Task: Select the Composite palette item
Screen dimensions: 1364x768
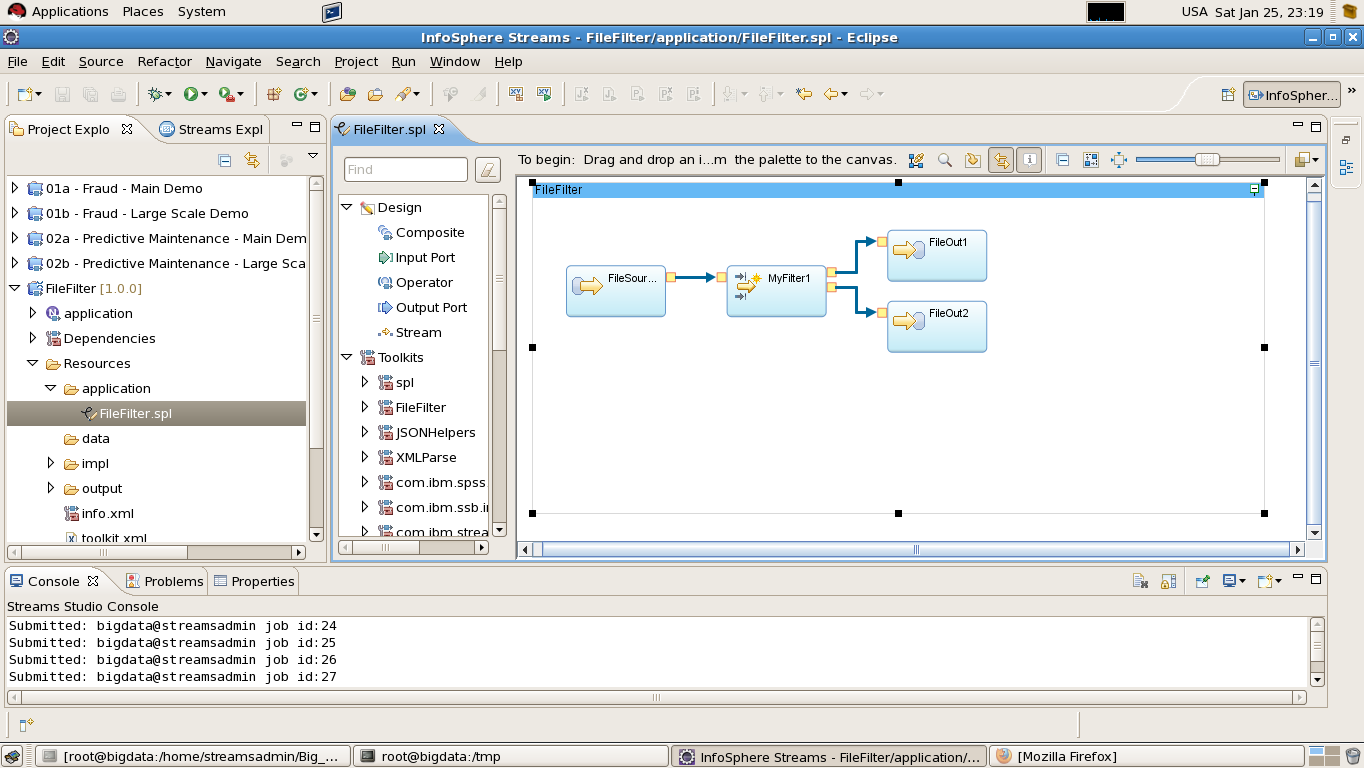Action: (x=421, y=232)
